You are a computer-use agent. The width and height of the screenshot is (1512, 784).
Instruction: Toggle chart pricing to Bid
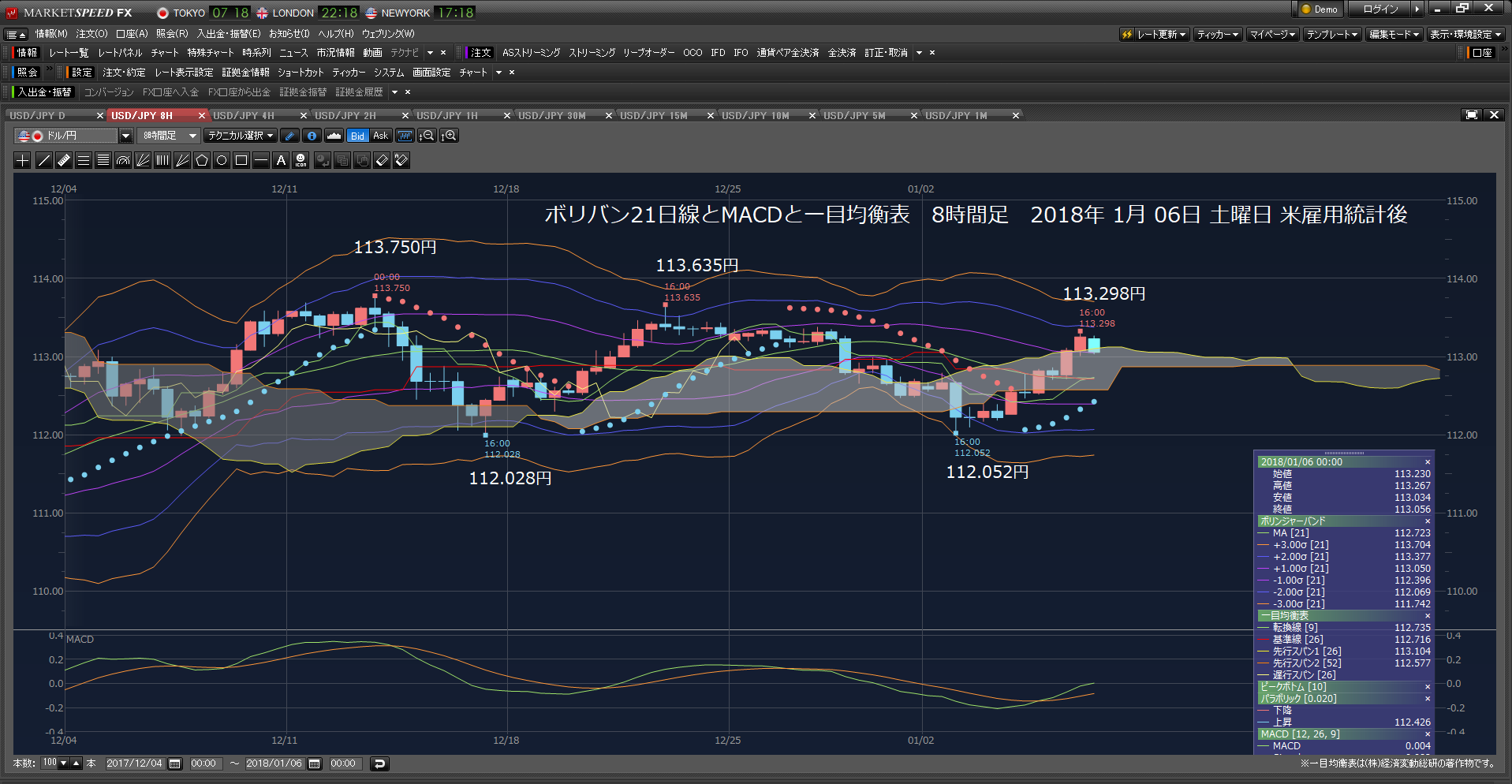pyautogui.click(x=358, y=136)
